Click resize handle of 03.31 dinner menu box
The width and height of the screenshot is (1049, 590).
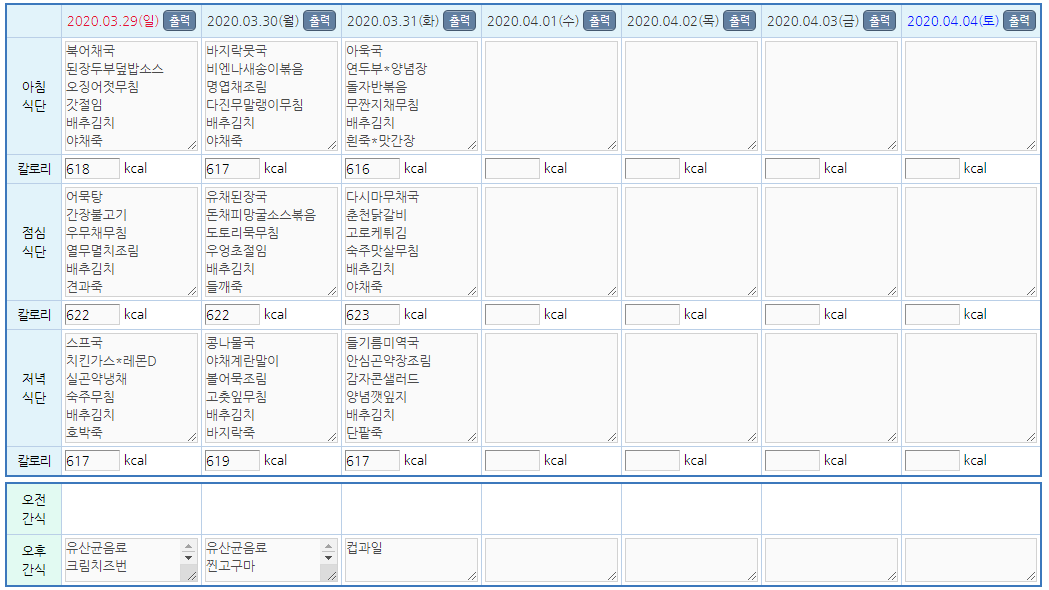(x=471, y=436)
